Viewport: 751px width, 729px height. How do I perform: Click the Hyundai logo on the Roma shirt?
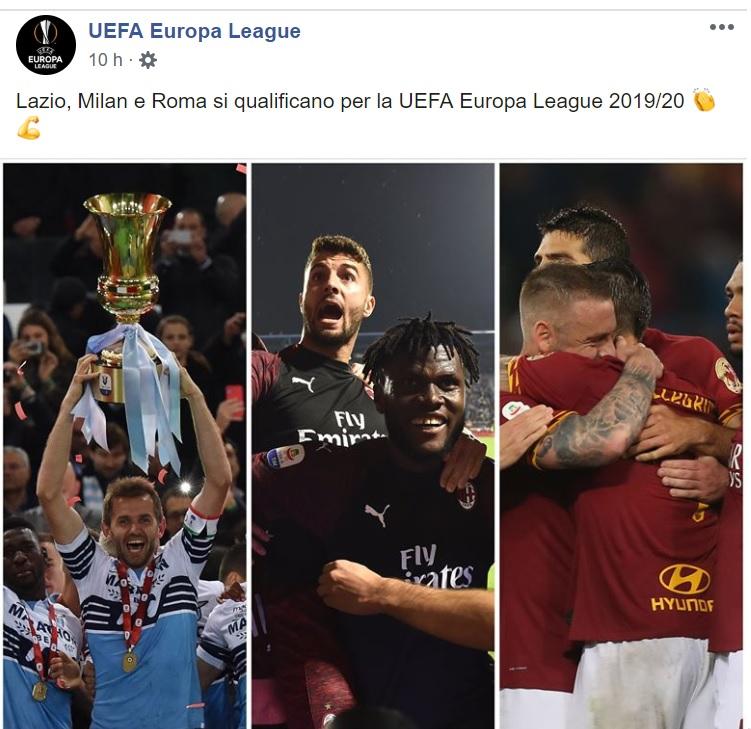coord(683,588)
